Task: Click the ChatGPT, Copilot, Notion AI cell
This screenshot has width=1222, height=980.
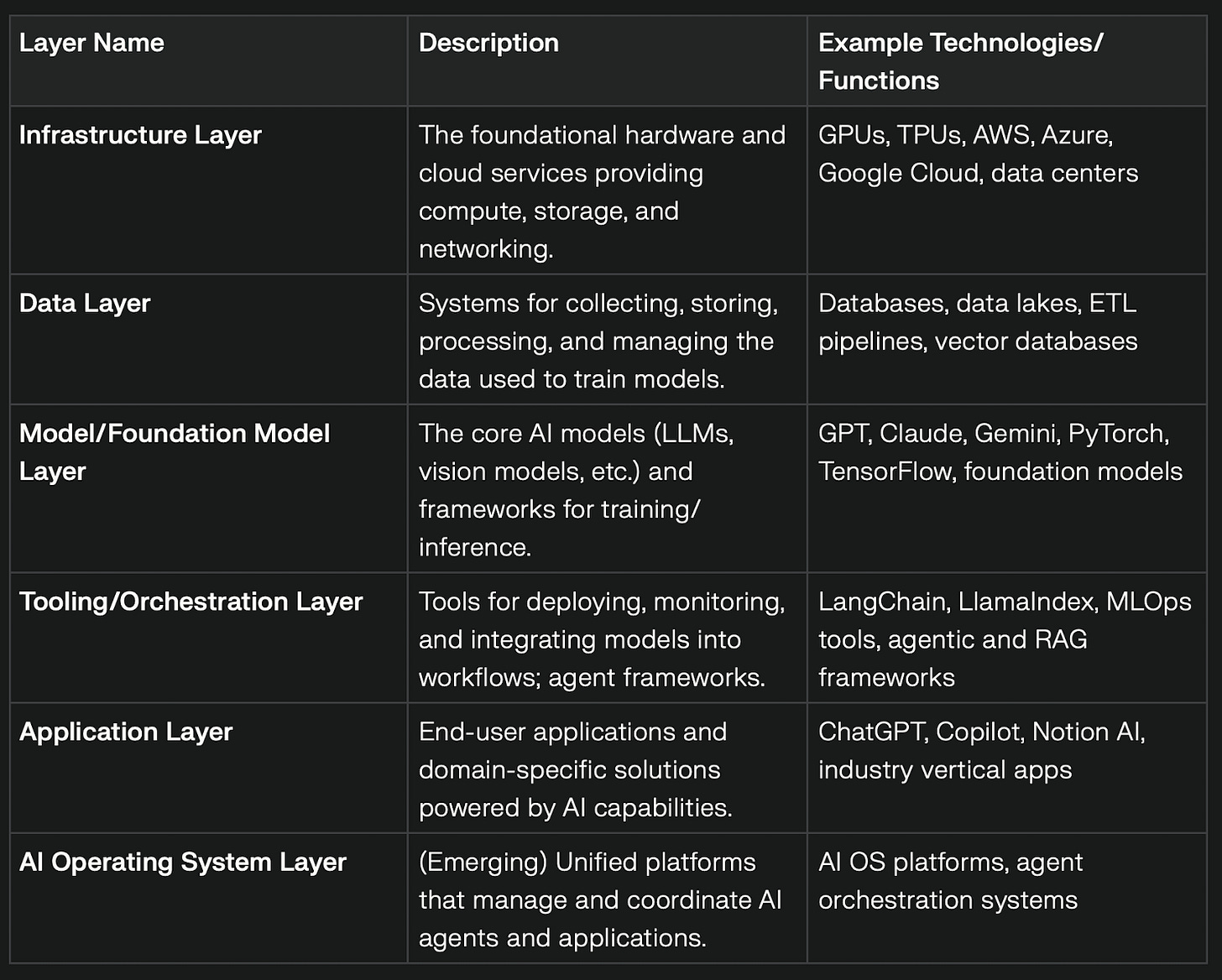Action: coord(1006,768)
